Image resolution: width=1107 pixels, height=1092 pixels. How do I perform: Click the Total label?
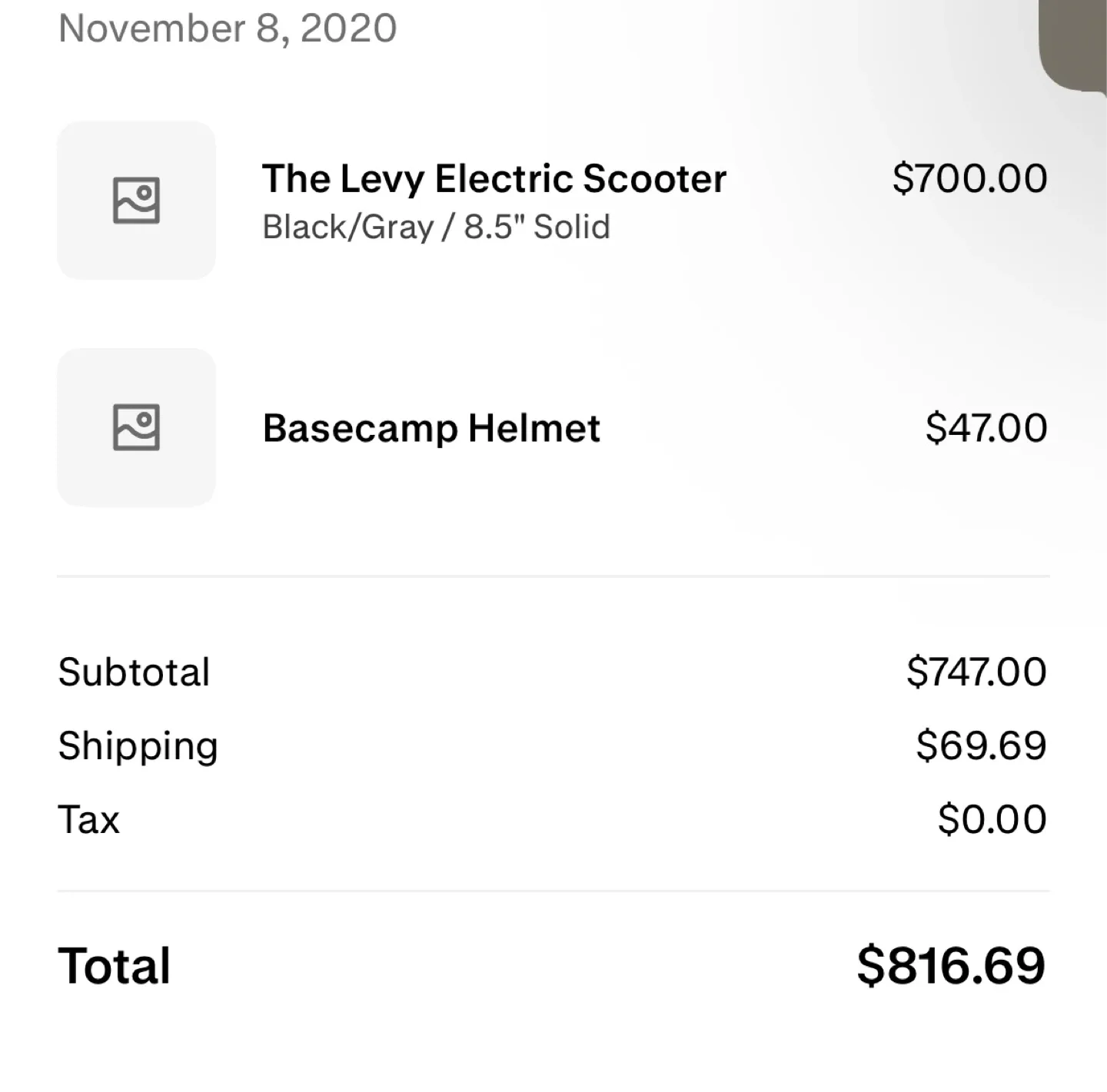point(114,966)
